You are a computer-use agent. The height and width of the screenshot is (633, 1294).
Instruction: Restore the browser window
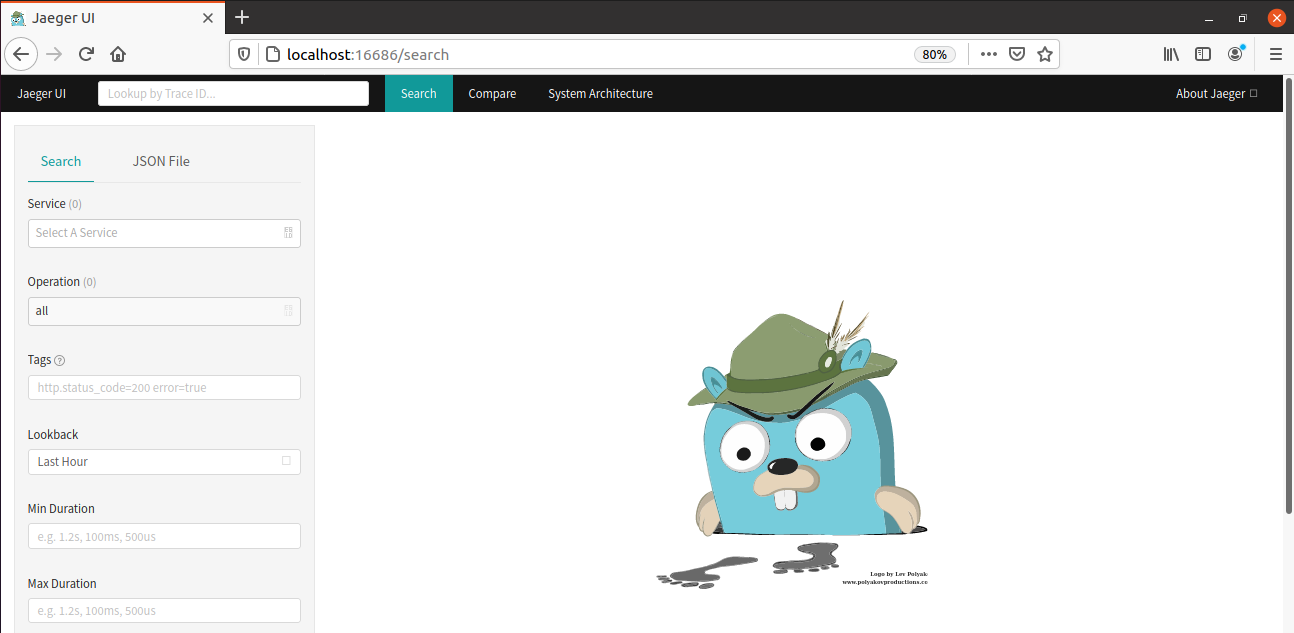coord(1242,18)
